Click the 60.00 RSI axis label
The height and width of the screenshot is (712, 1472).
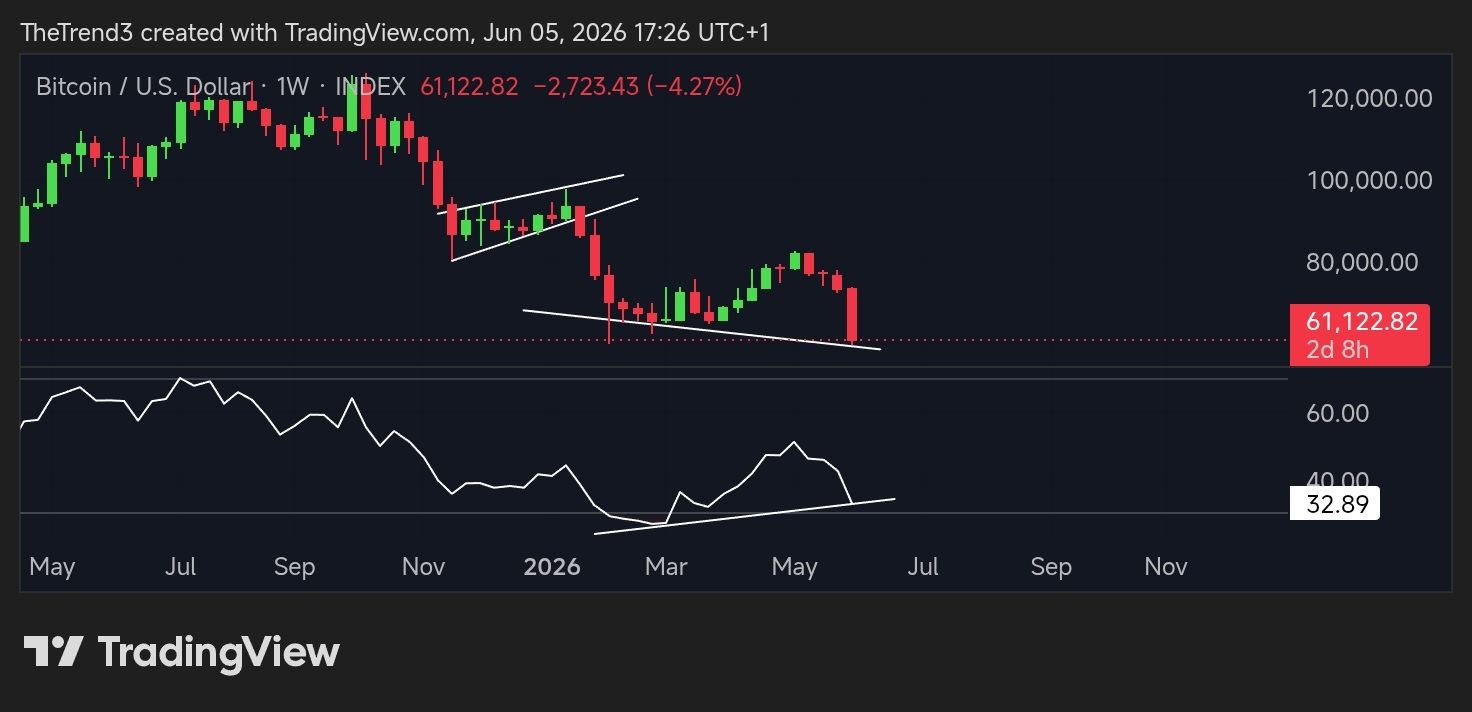(x=1338, y=413)
